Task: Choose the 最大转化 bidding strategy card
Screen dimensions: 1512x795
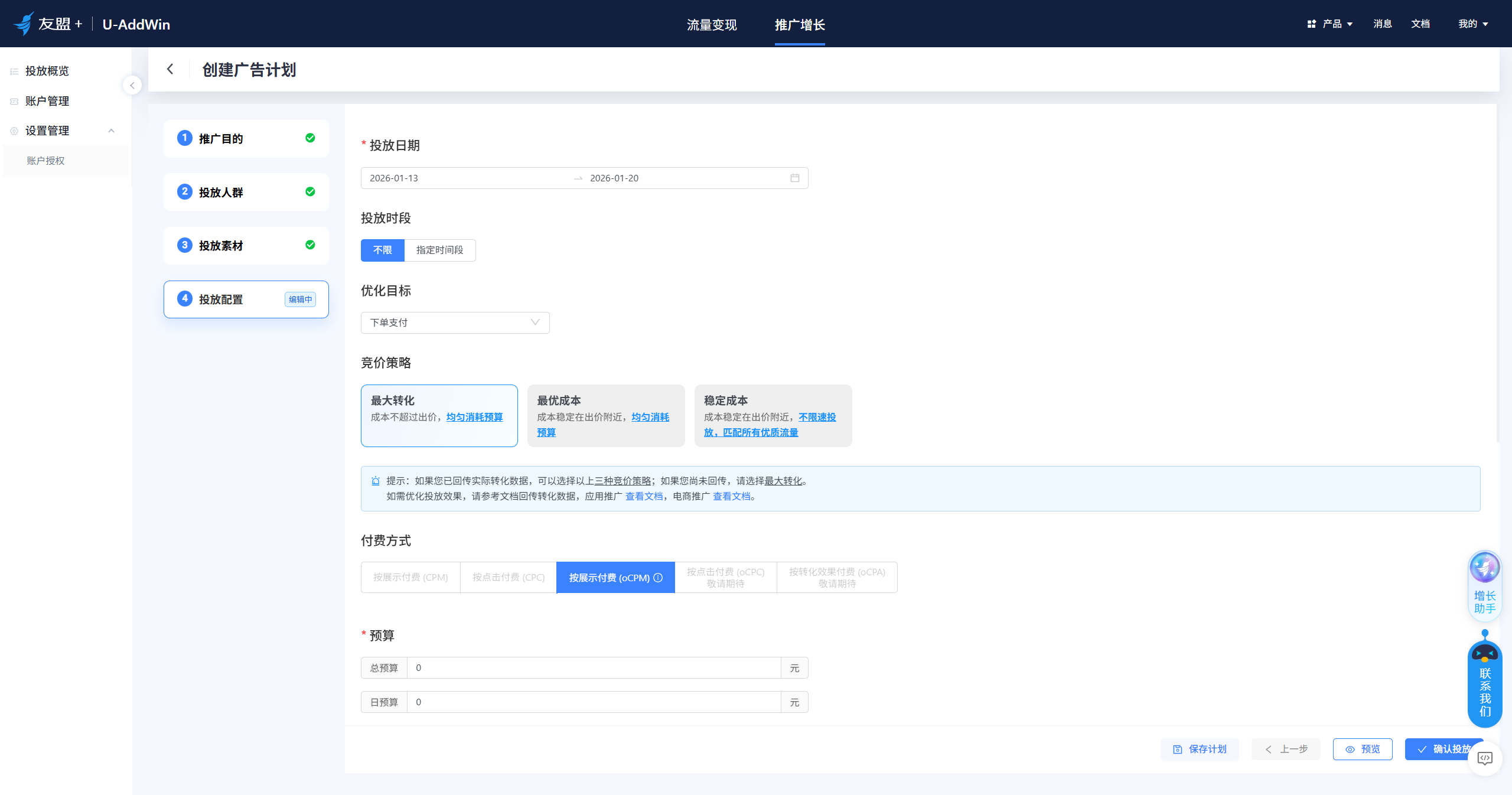Action: 439,416
